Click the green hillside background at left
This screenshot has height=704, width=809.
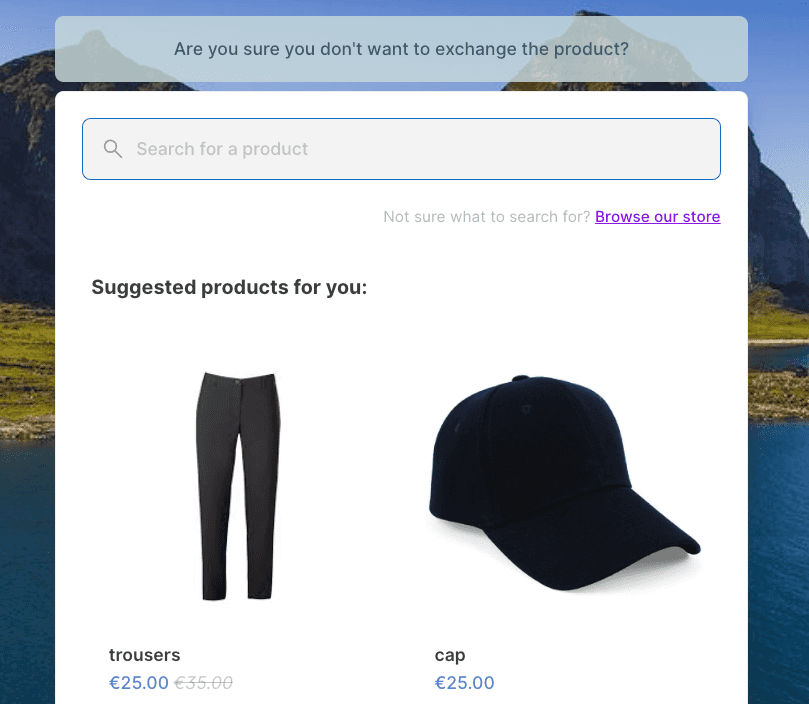coord(26,361)
